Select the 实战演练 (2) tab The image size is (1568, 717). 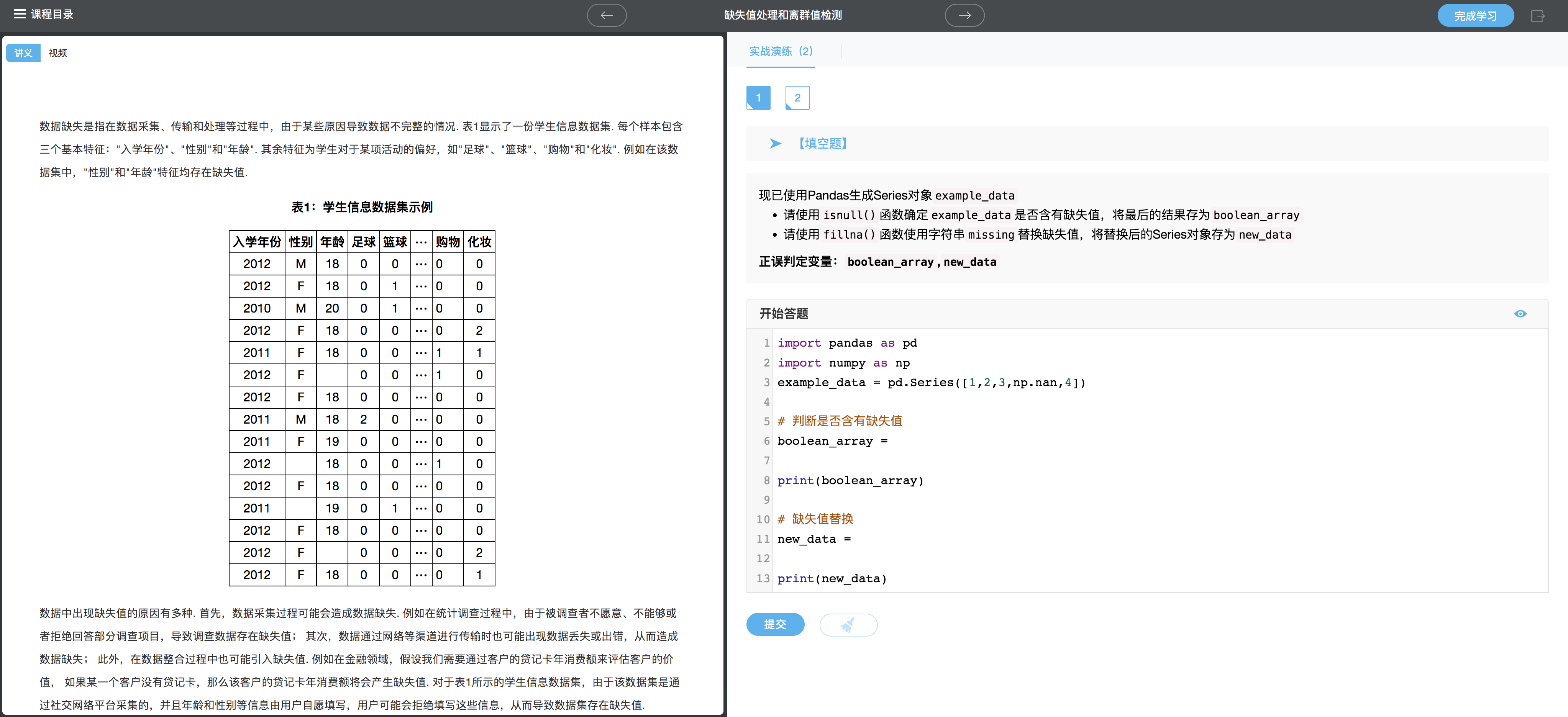tap(780, 52)
